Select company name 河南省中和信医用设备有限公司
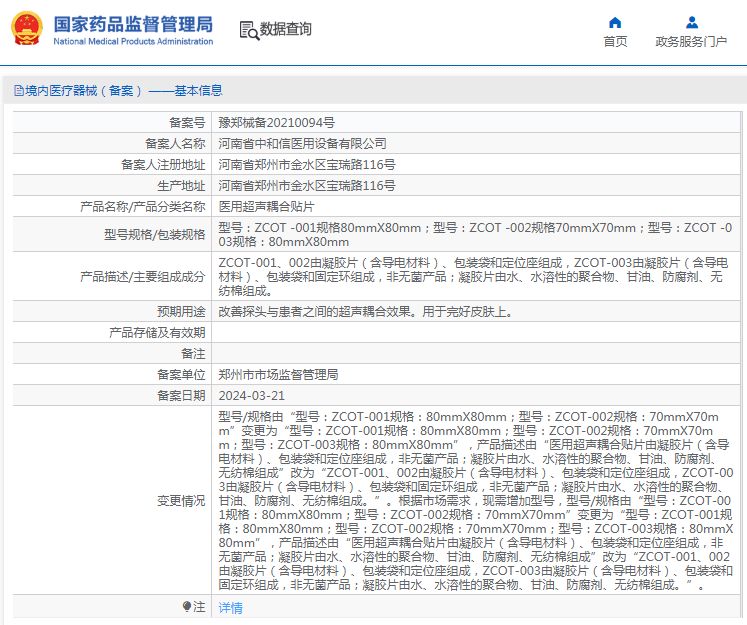Viewport: 747px width, 625px height. click(302, 143)
